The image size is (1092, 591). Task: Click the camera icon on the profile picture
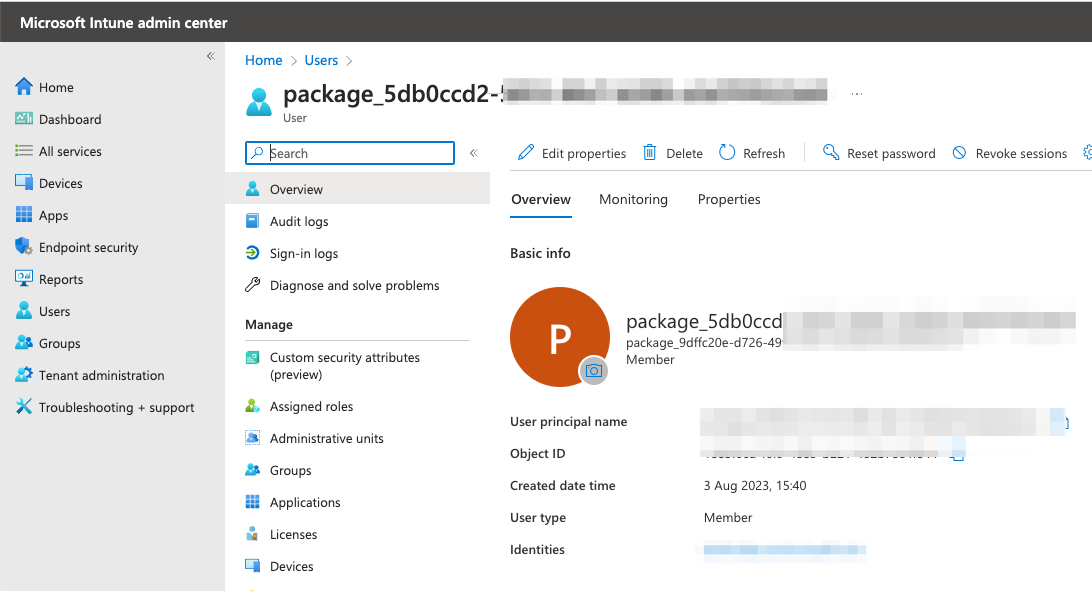[595, 371]
